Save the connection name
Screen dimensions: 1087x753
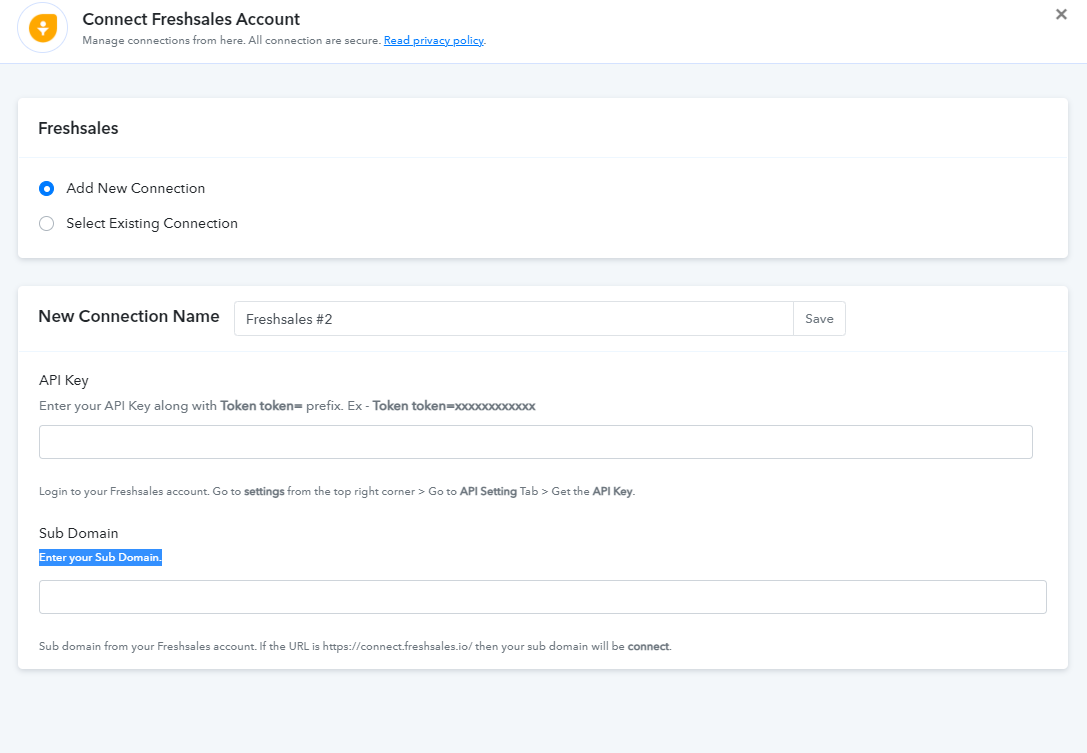819,319
